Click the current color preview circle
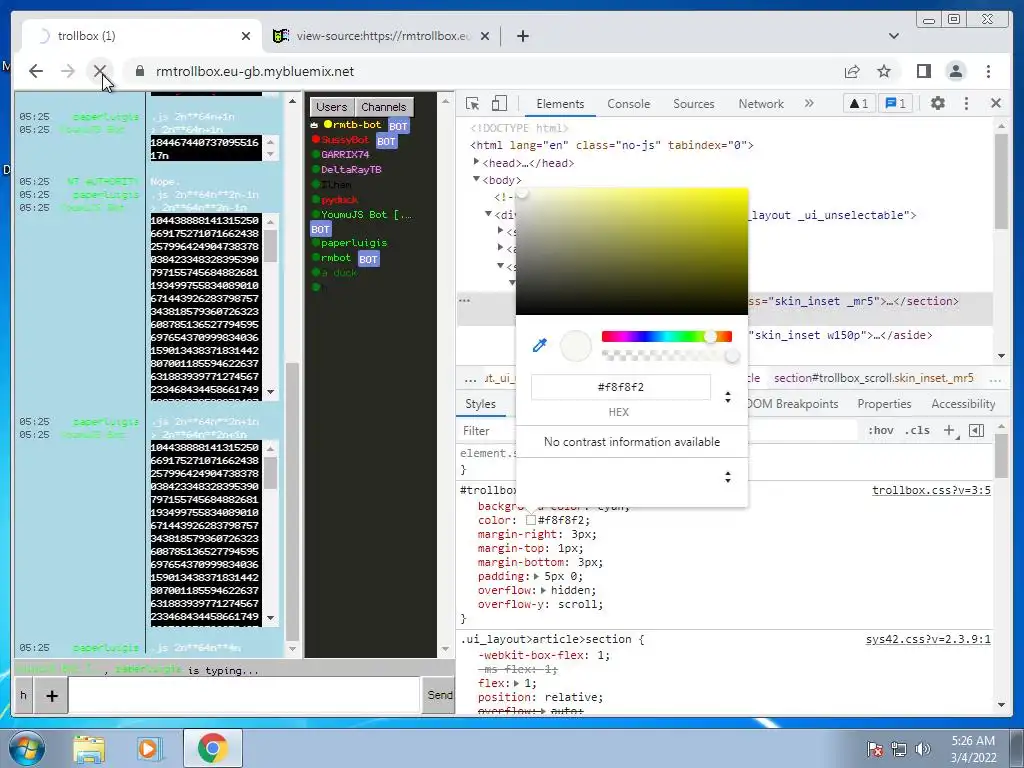1024x768 pixels. [575, 345]
